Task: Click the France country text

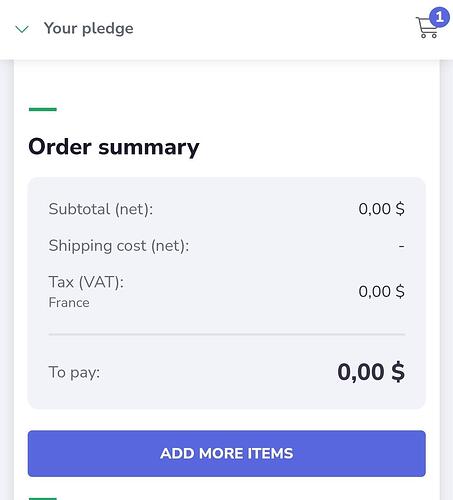Action: point(69,303)
